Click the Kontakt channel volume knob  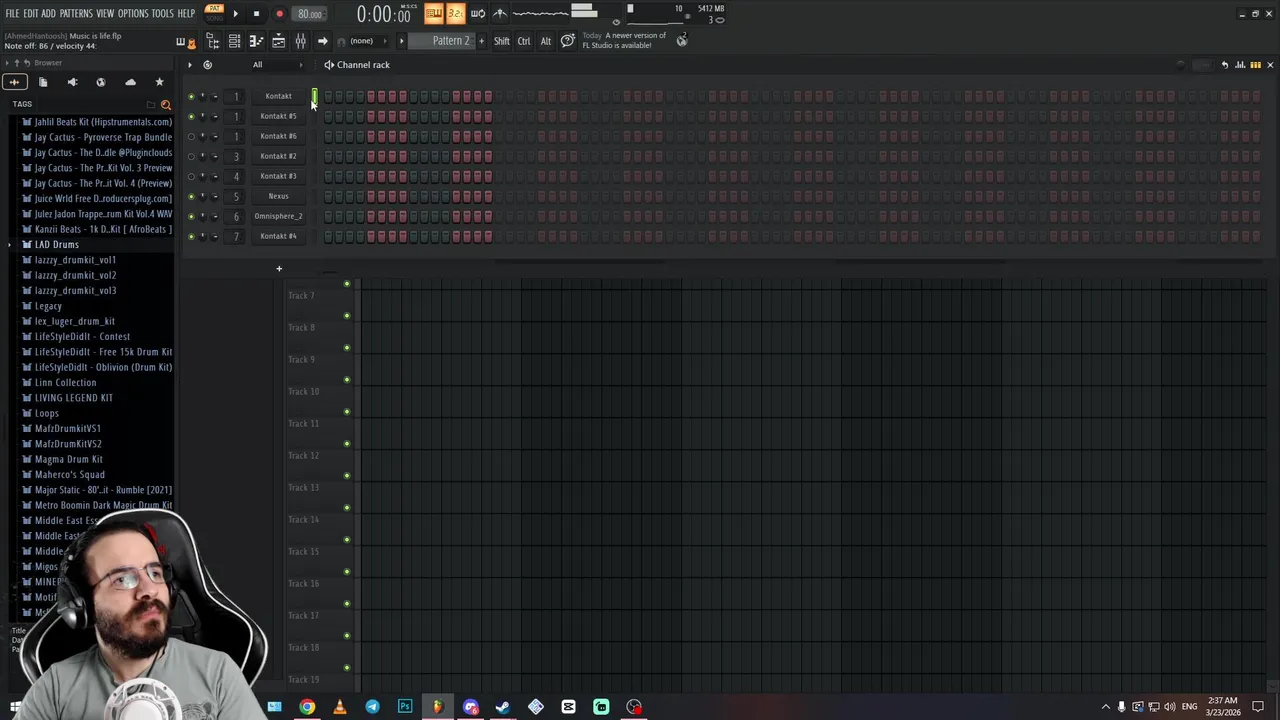tap(214, 97)
